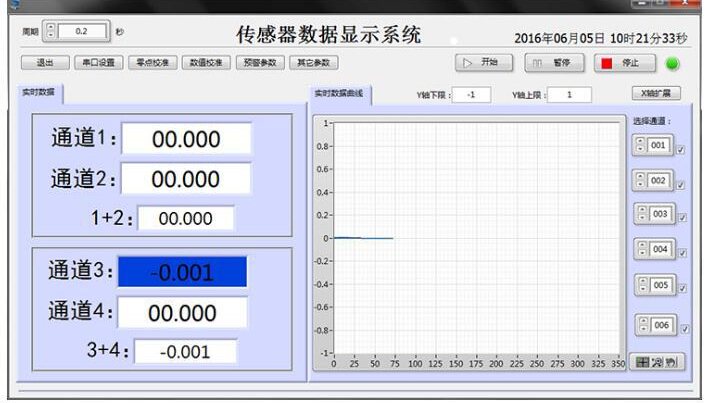The height and width of the screenshot is (403, 705).
Task: Click the date and time text 2016年06月05日
Action: tap(559, 38)
